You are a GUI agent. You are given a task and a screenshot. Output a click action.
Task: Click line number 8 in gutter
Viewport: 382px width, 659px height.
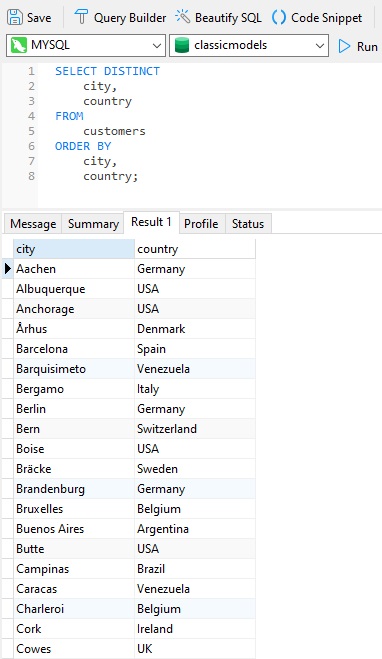tap(32, 176)
